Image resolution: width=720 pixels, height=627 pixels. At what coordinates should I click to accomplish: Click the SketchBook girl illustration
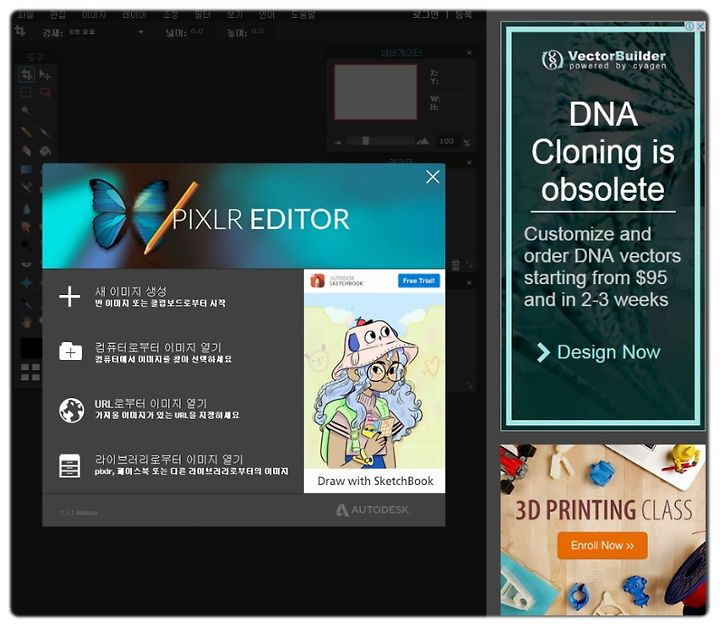[x=374, y=381]
